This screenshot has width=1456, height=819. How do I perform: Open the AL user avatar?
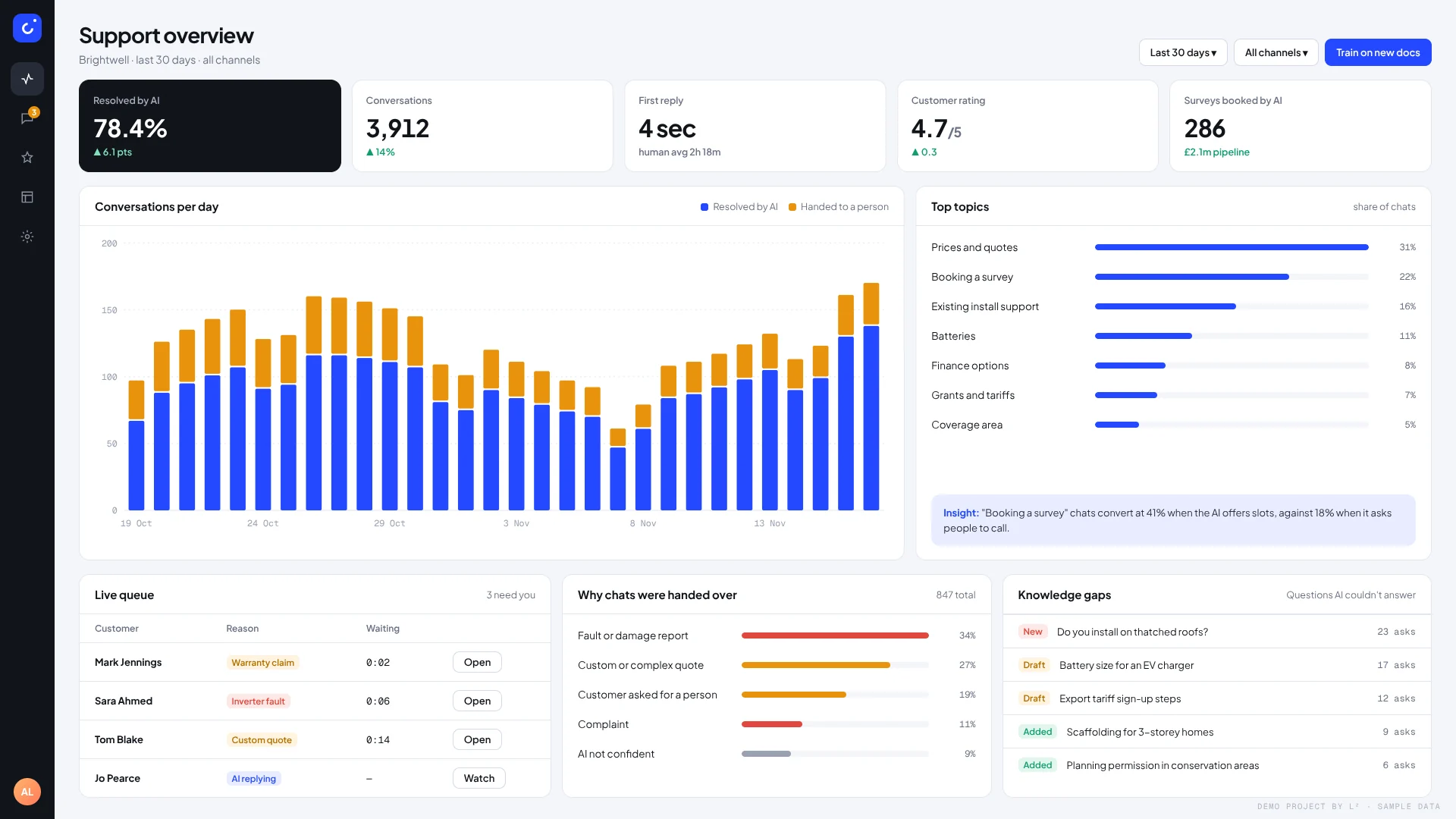27,792
